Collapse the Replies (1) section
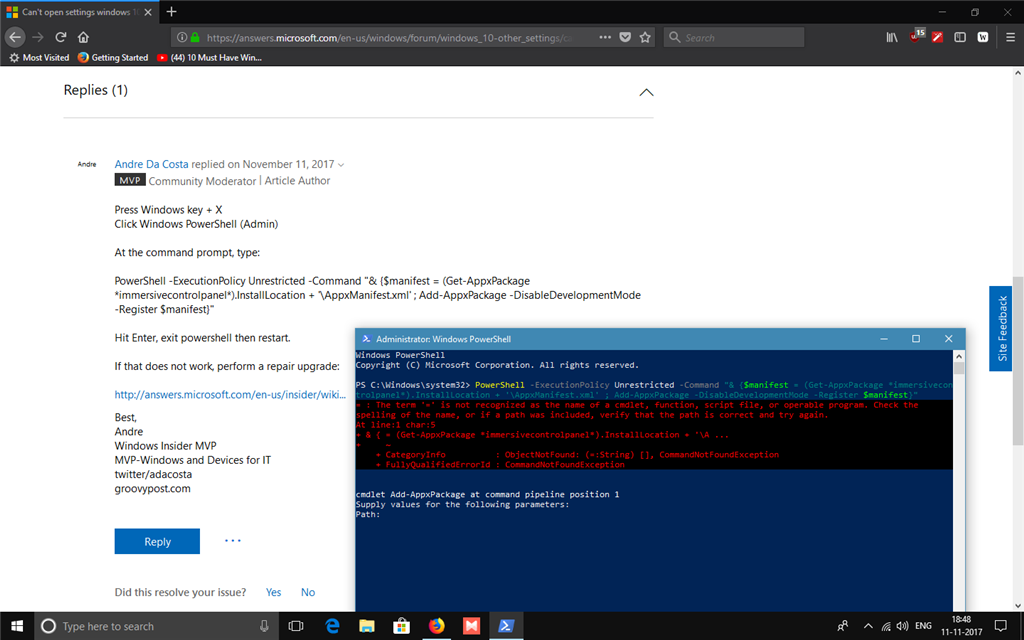Viewport: 1024px width, 640px height. [646, 92]
